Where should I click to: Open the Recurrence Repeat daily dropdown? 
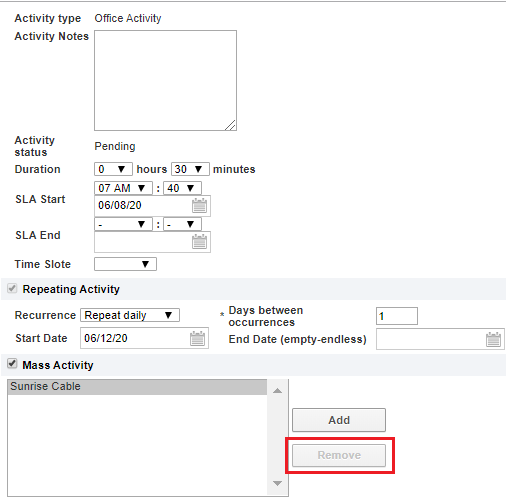pos(130,315)
